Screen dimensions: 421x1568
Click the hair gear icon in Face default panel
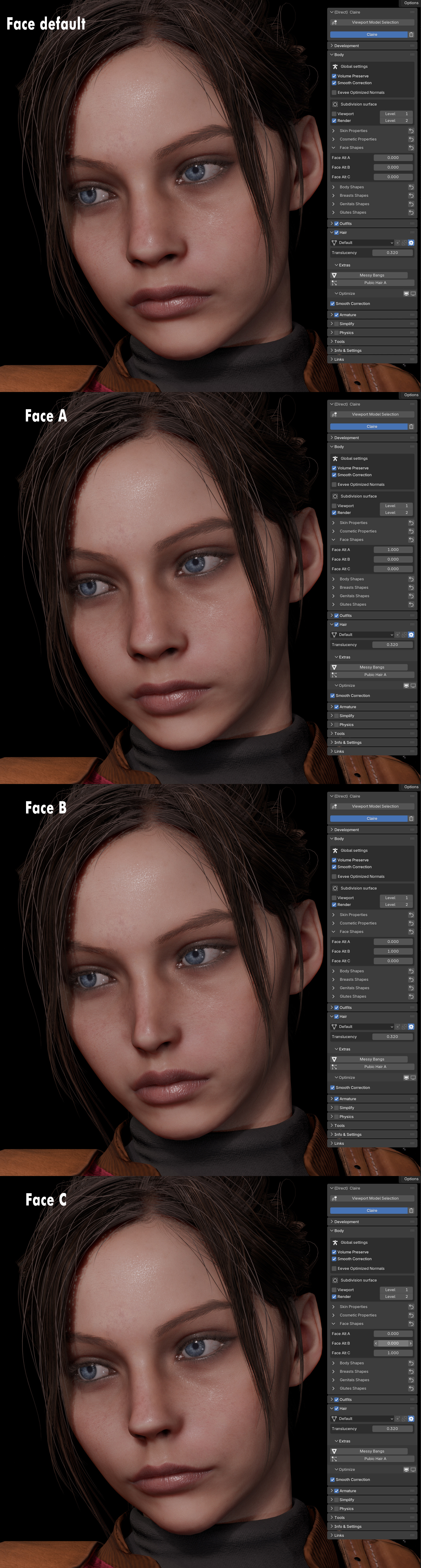point(411,242)
